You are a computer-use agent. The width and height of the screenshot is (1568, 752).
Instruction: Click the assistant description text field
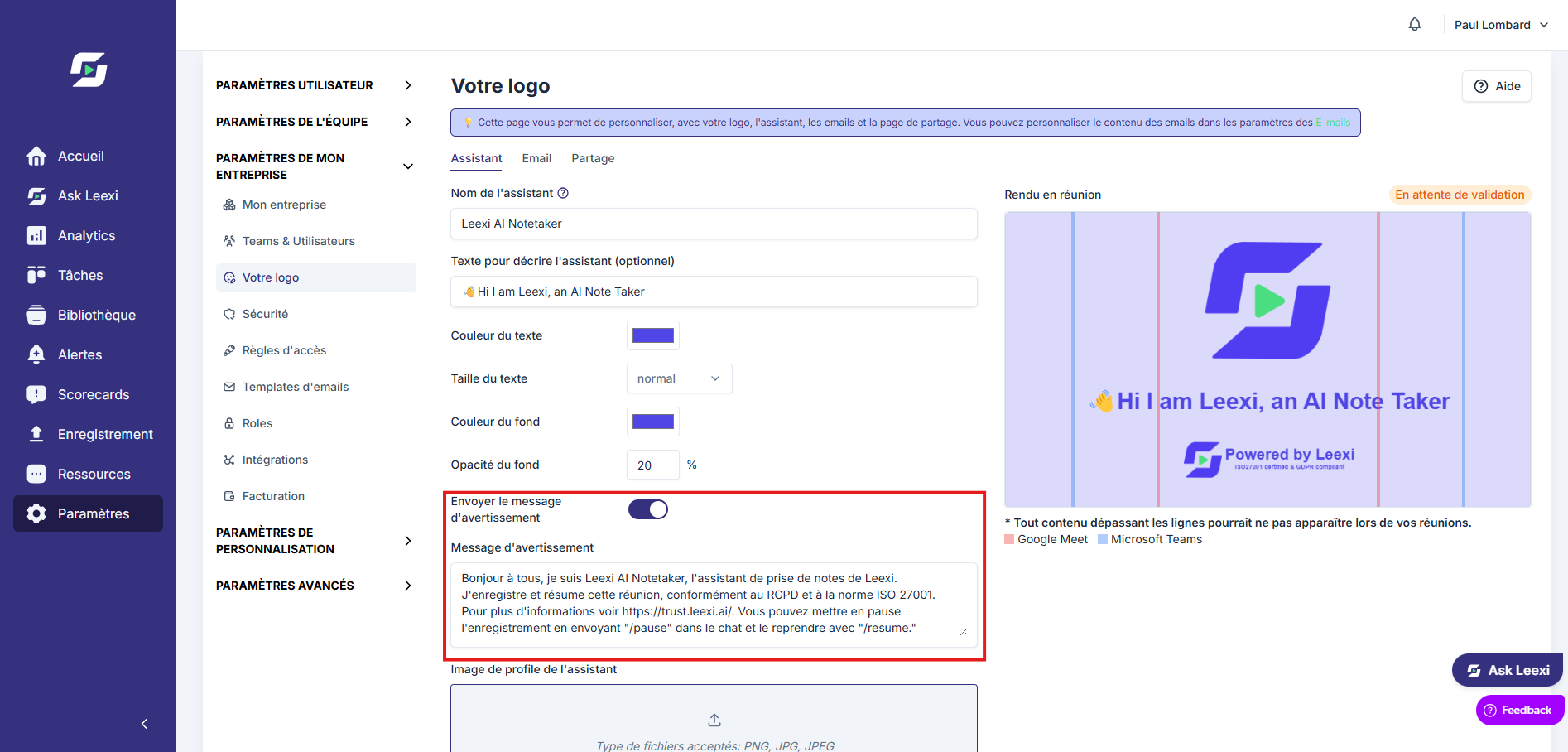(714, 292)
